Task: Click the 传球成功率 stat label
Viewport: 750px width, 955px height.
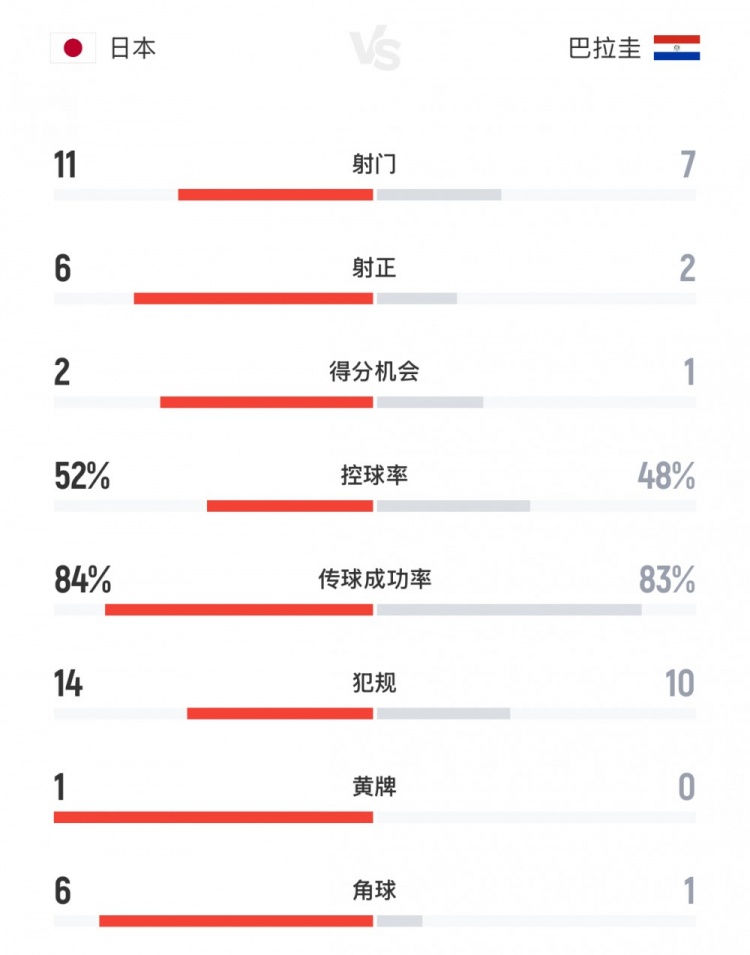Action: (x=374, y=579)
